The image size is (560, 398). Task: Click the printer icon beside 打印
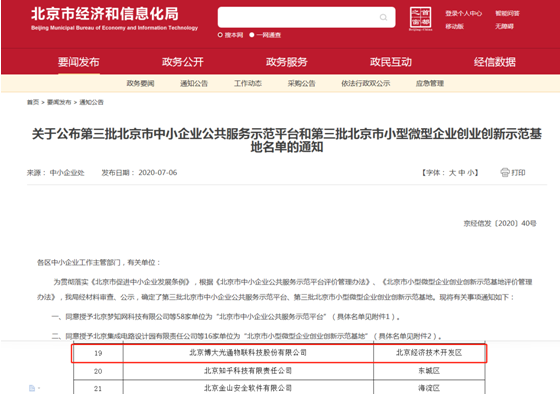[504, 173]
